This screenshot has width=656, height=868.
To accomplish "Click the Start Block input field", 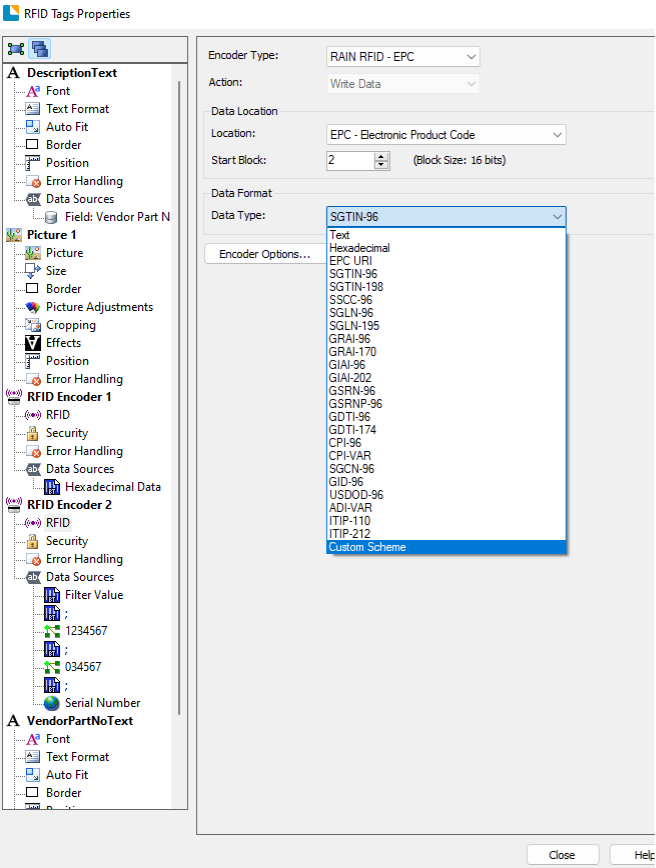I will tap(350, 161).
